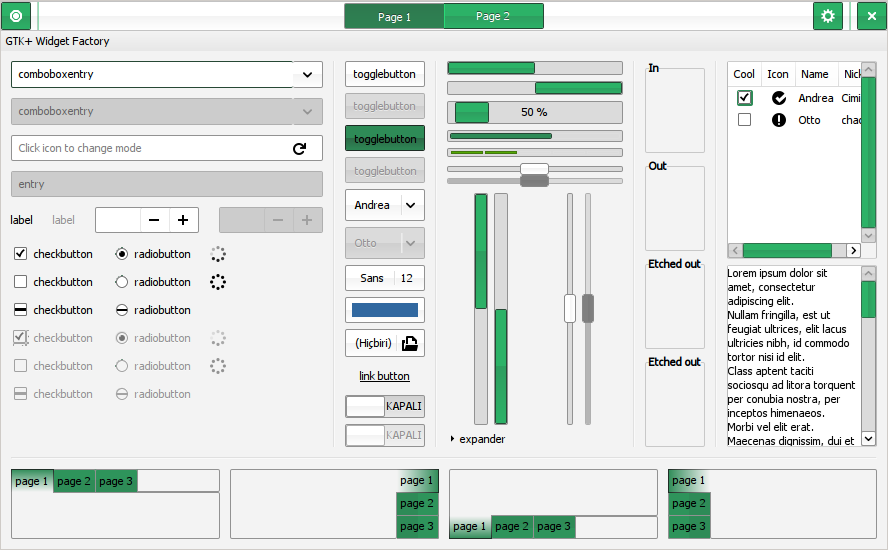Click the 50 % progress scale
Viewport: 888px width, 550px height.
535,112
